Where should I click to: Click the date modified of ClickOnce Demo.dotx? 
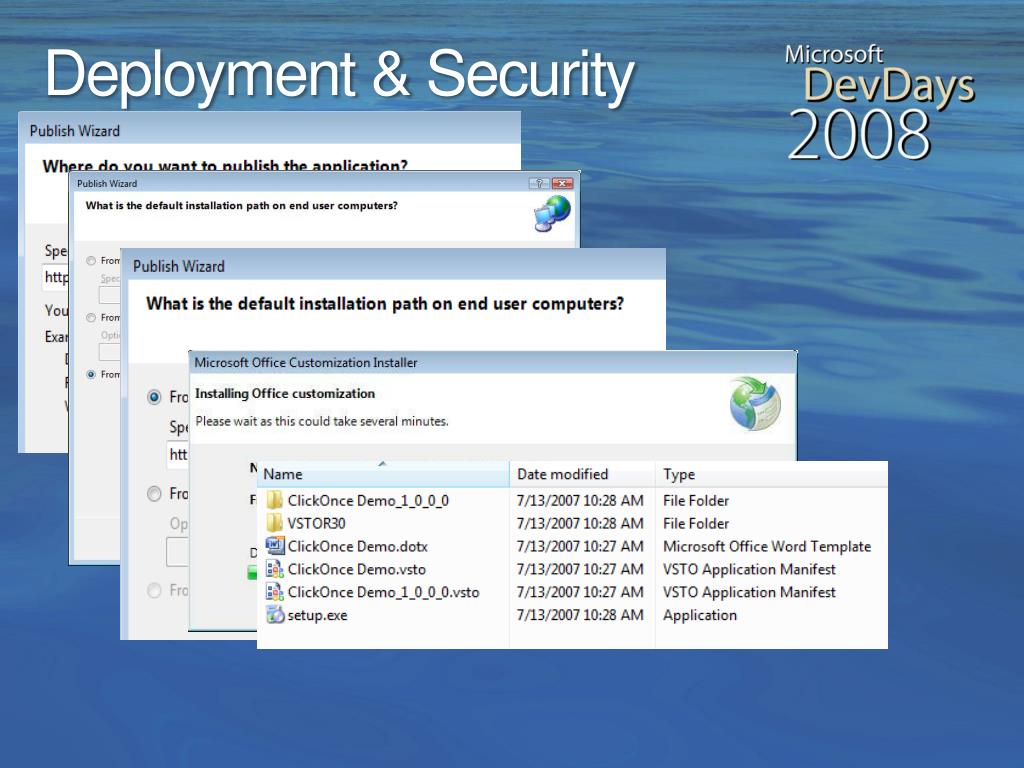pyautogui.click(x=580, y=547)
